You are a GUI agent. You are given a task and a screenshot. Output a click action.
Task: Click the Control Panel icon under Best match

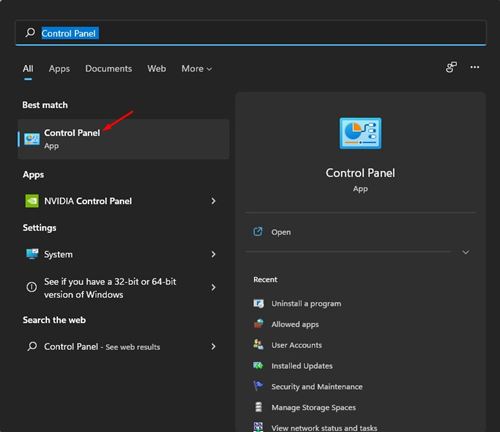tap(32, 139)
